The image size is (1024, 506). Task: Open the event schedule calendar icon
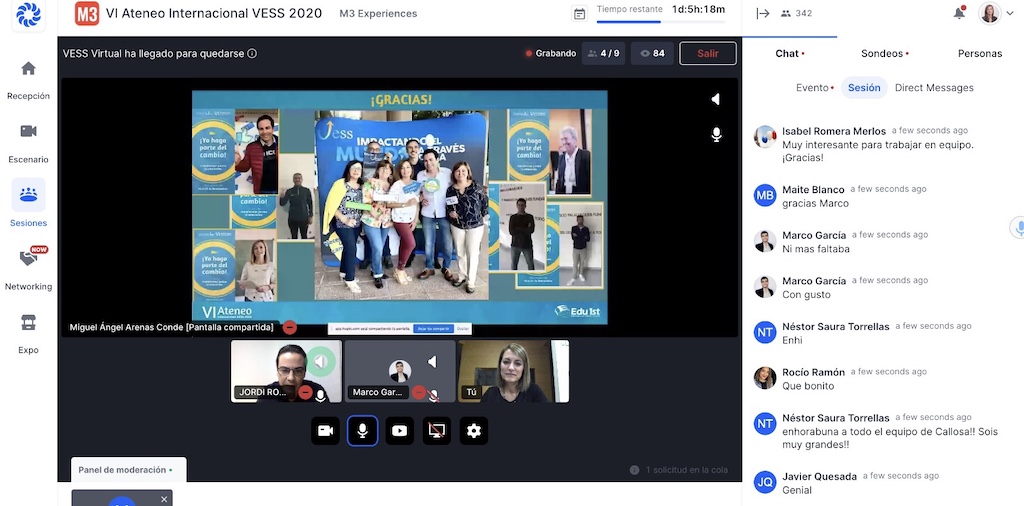[579, 14]
